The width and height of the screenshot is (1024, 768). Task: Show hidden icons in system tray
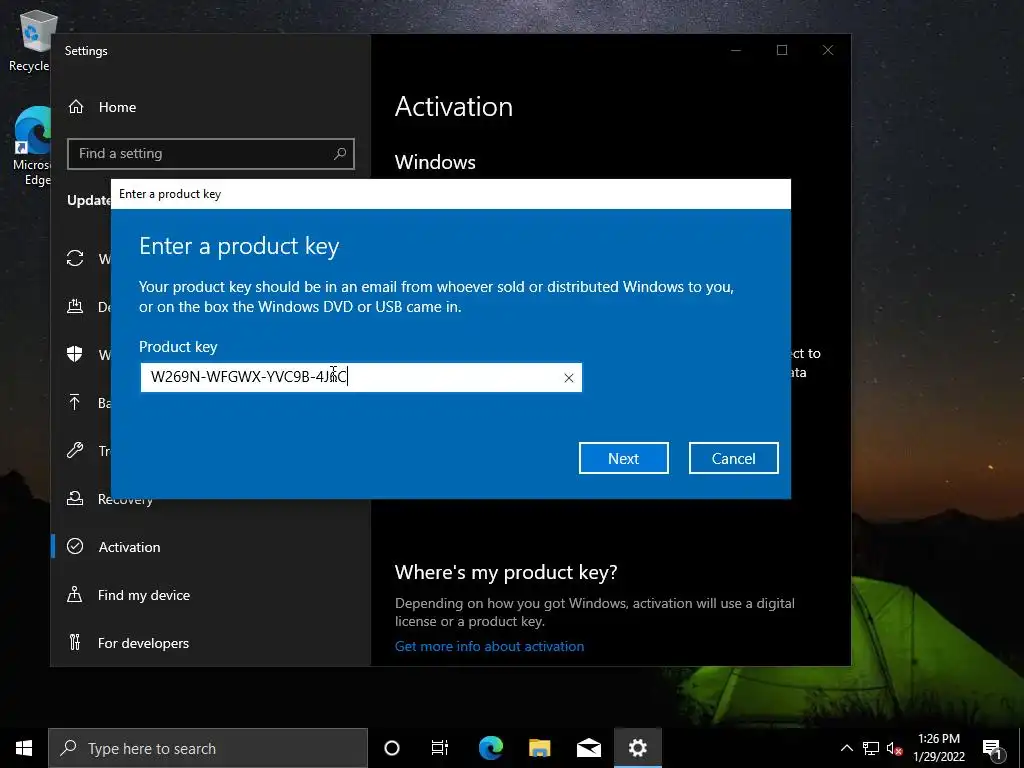pos(846,748)
